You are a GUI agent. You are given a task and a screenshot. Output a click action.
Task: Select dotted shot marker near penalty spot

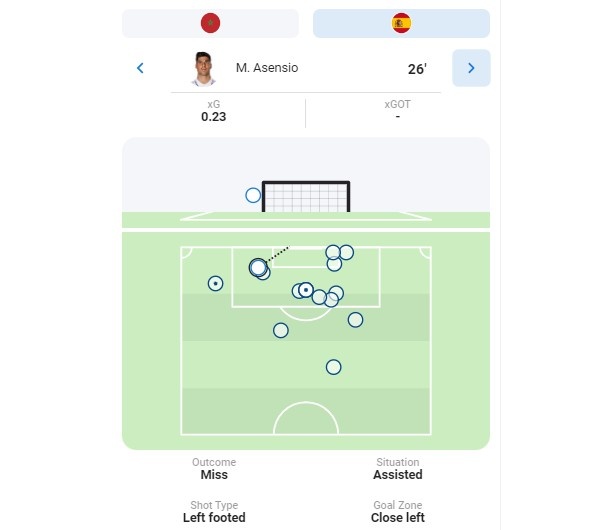tap(306, 290)
